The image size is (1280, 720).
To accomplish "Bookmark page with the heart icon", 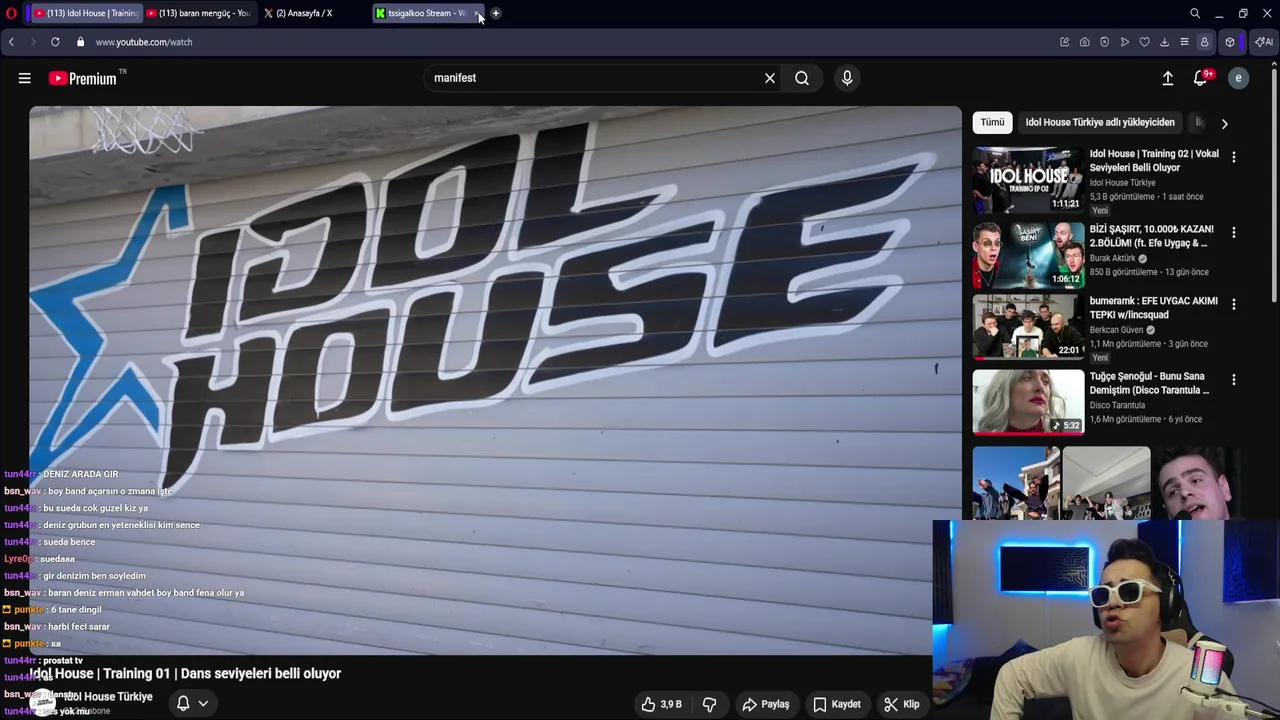I will (1144, 42).
